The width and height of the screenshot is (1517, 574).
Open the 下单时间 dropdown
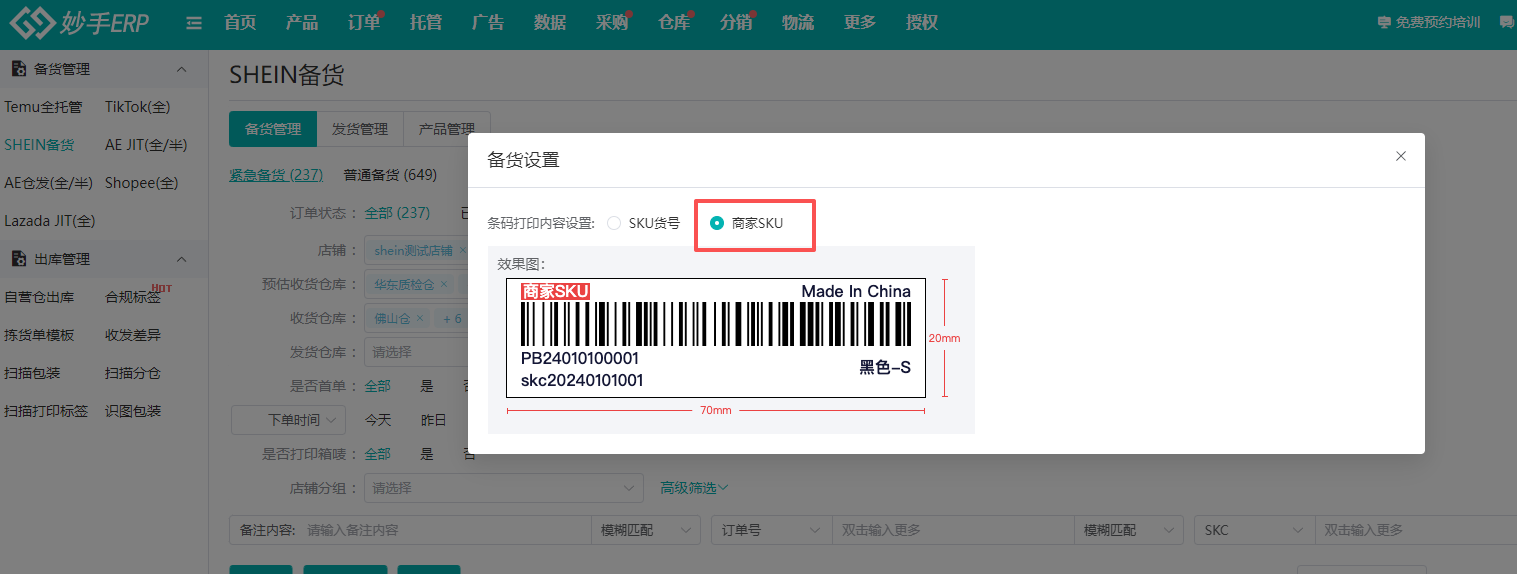coord(288,420)
